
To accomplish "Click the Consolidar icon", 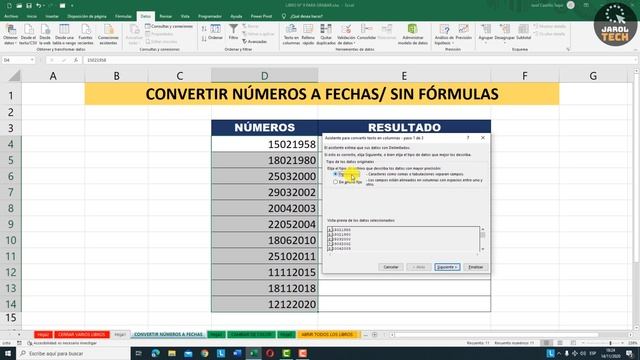I will [366, 33].
